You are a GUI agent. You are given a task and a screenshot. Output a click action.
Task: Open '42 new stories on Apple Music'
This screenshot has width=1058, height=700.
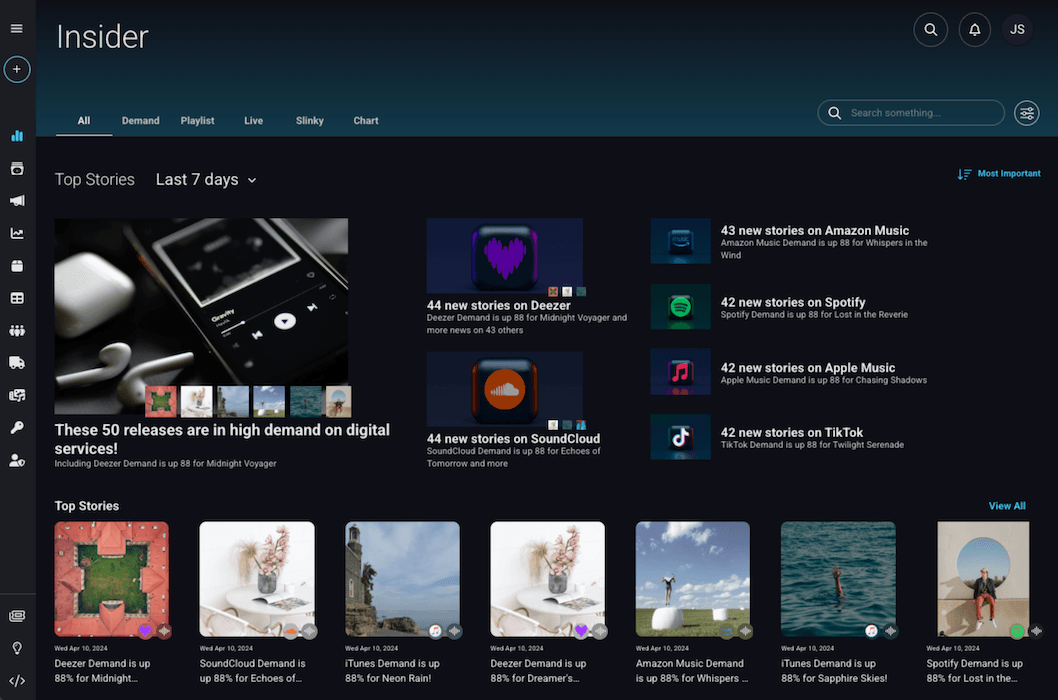tap(808, 368)
